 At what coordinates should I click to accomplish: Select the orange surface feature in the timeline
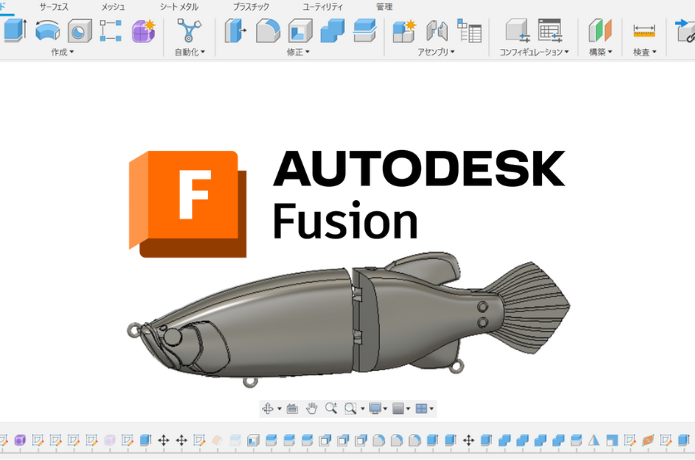[648, 440]
